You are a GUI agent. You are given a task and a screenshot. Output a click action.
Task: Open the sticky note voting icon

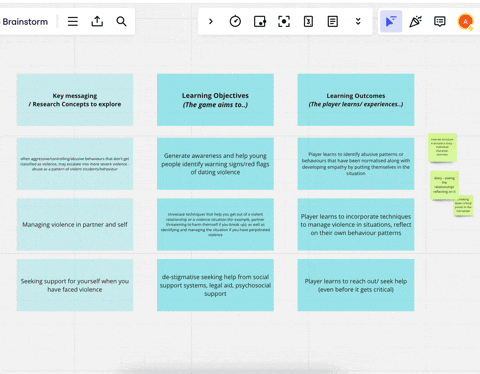[260, 22]
